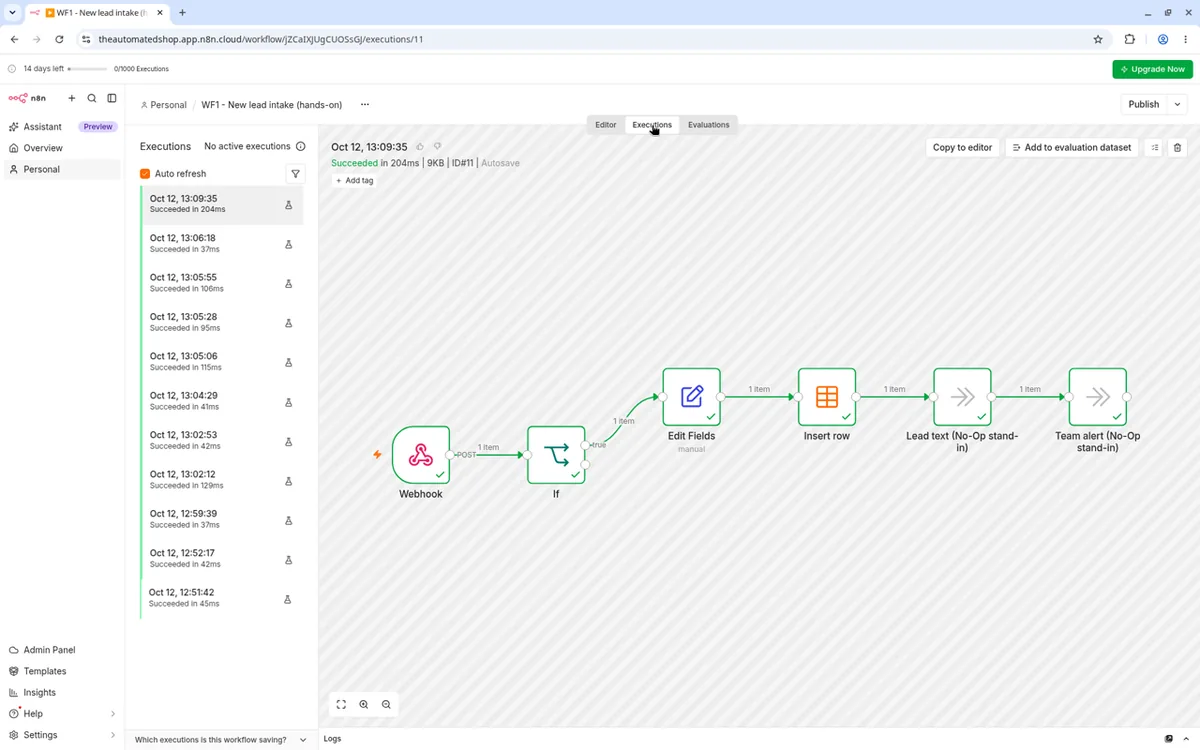Select execution Oct 12, 13:02:12
Screen dimensions: 1200x750
click(222, 480)
